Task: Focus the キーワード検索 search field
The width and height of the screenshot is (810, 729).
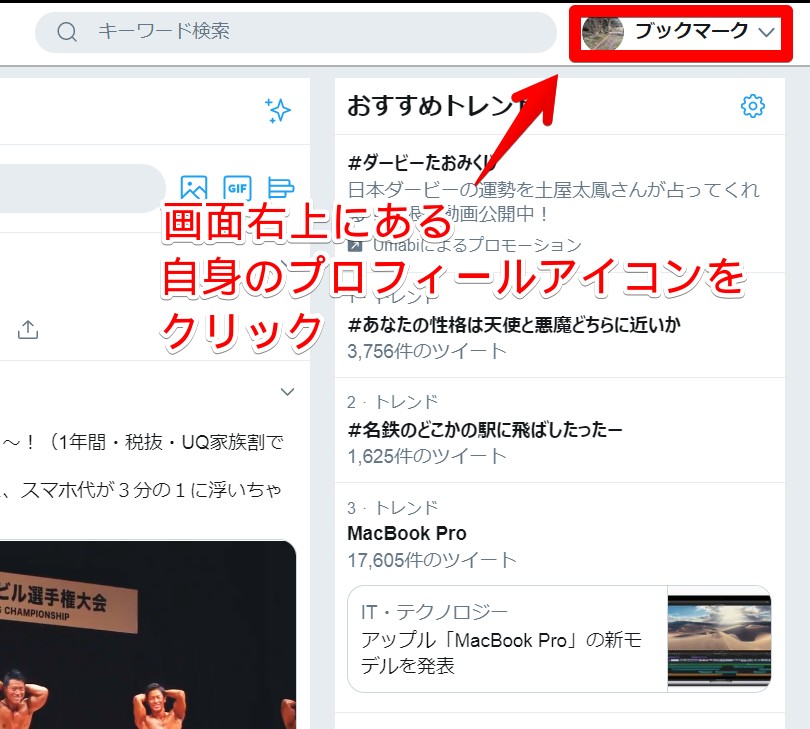Action: 300,32
